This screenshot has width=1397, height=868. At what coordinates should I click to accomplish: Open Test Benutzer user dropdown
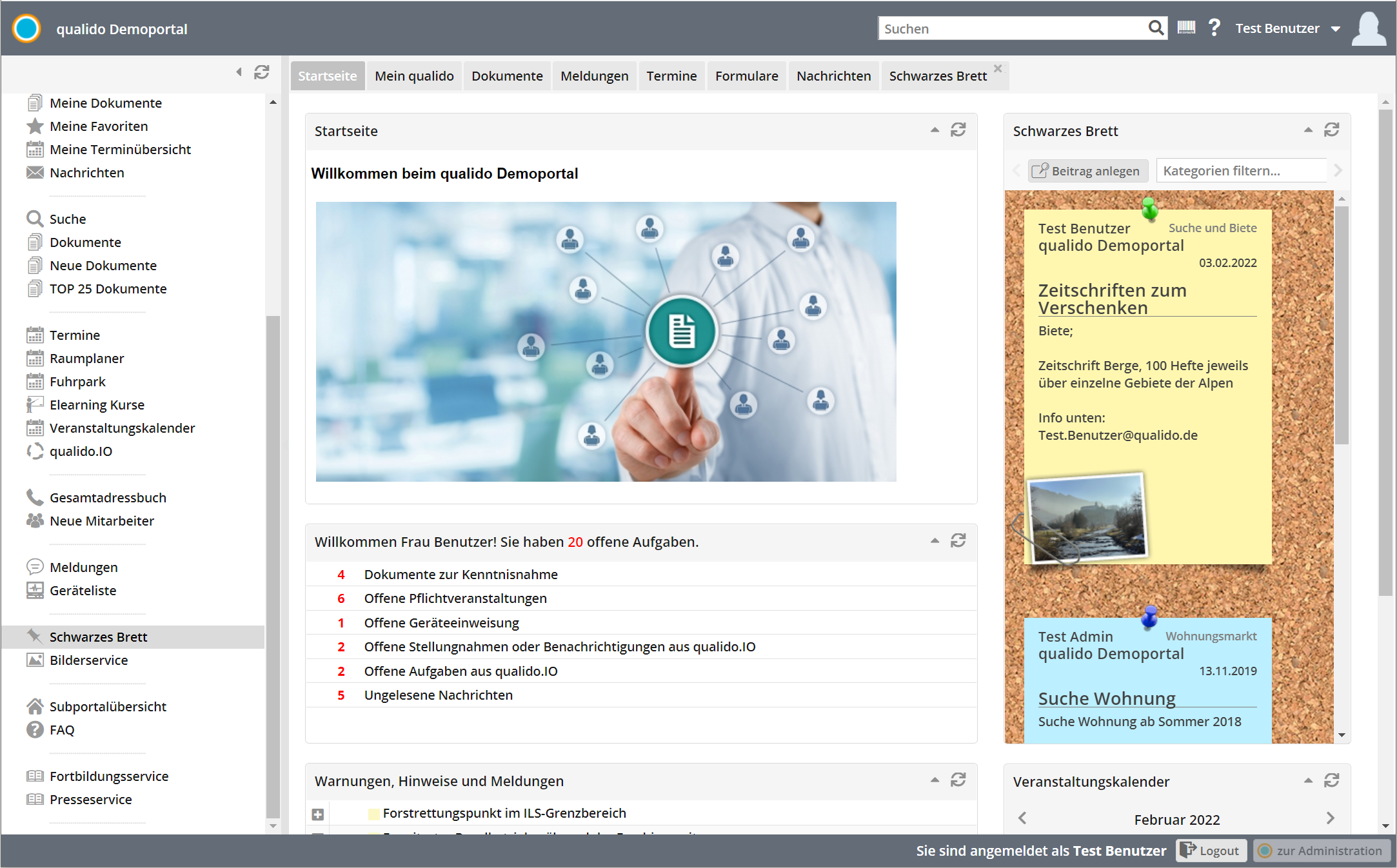1288,28
